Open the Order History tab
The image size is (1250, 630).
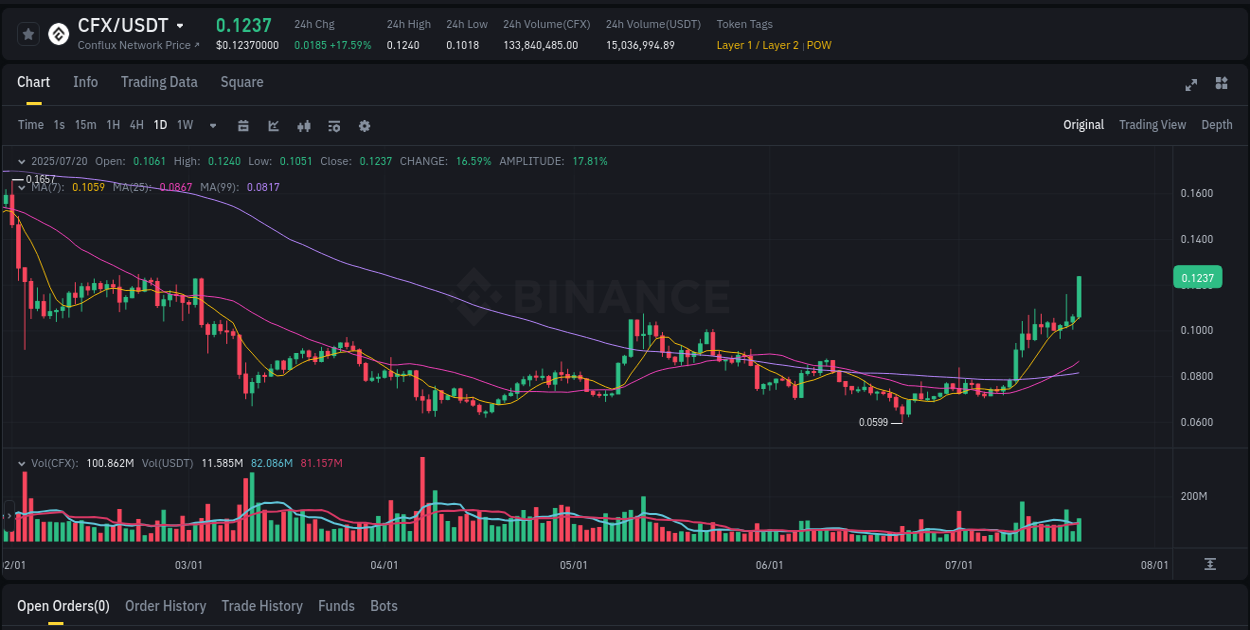[165, 606]
